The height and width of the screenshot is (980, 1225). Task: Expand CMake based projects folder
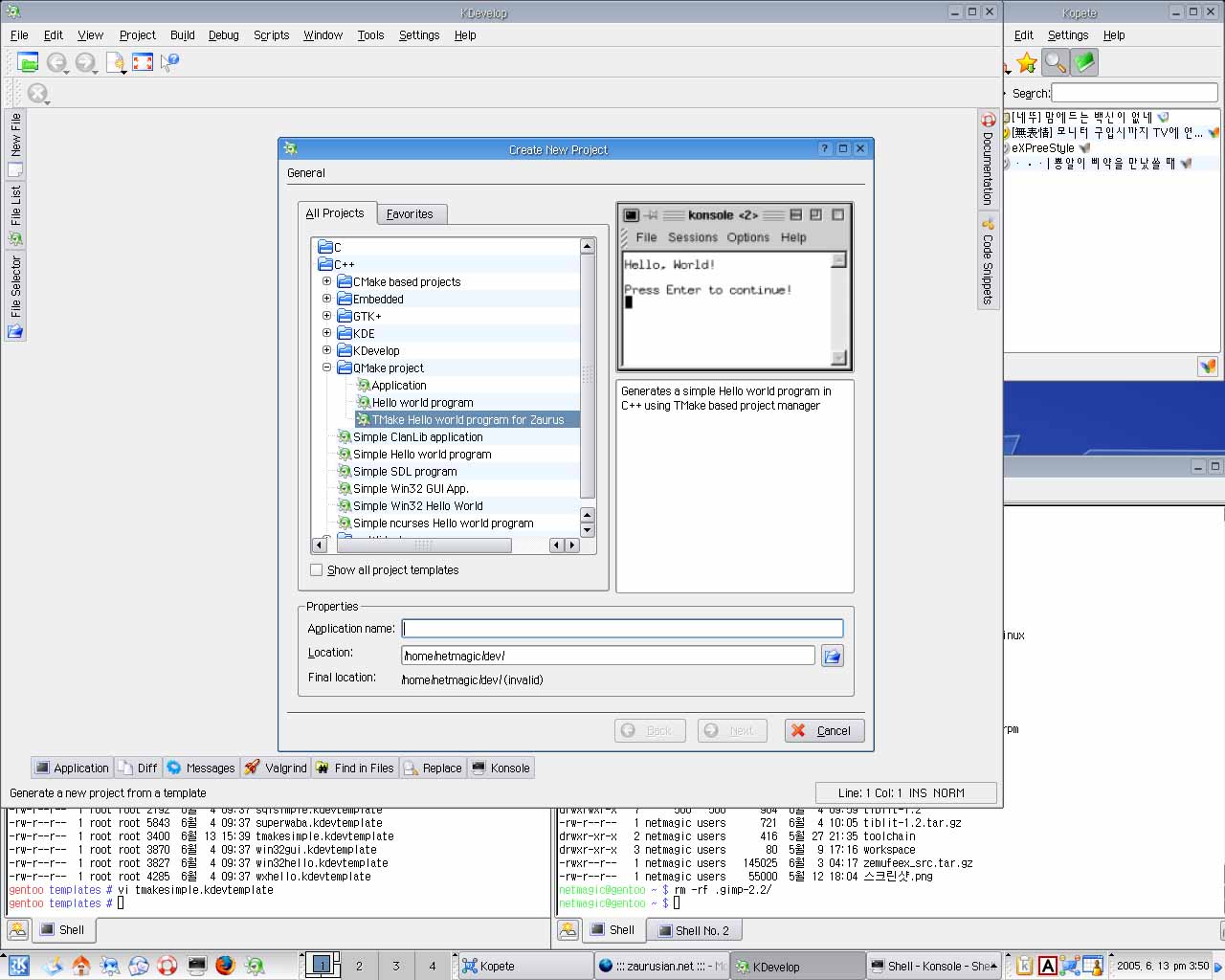pos(326,281)
